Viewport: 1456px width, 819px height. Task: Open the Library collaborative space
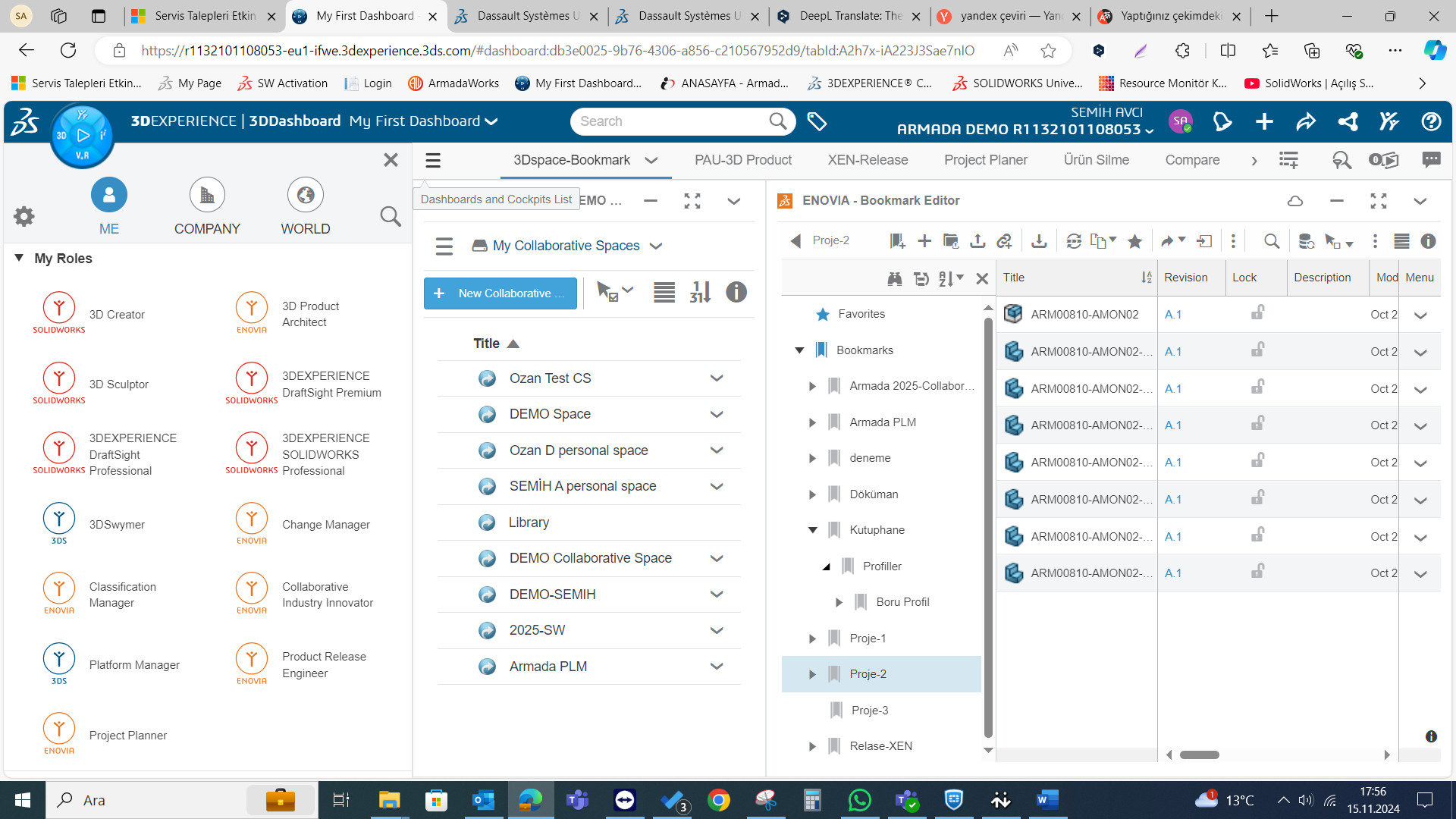pos(529,522)
